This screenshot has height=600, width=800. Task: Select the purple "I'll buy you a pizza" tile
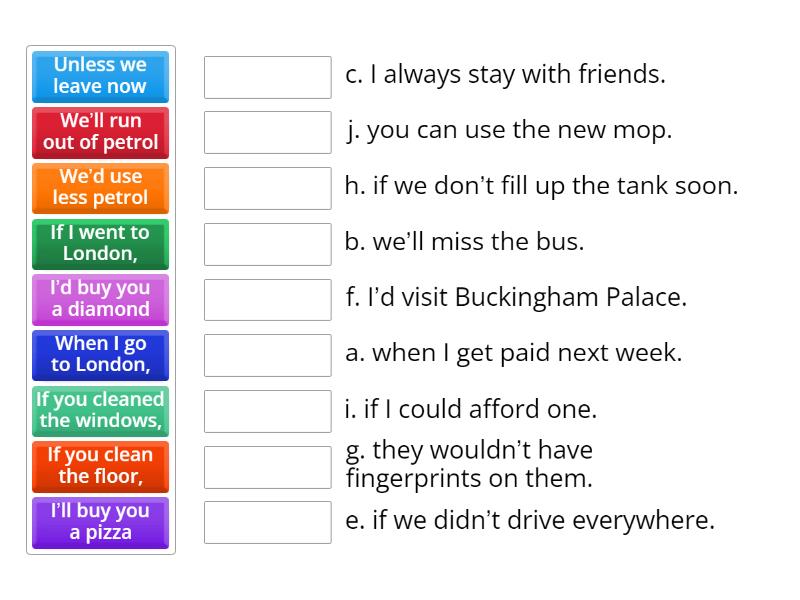click(x=99, y=522)
